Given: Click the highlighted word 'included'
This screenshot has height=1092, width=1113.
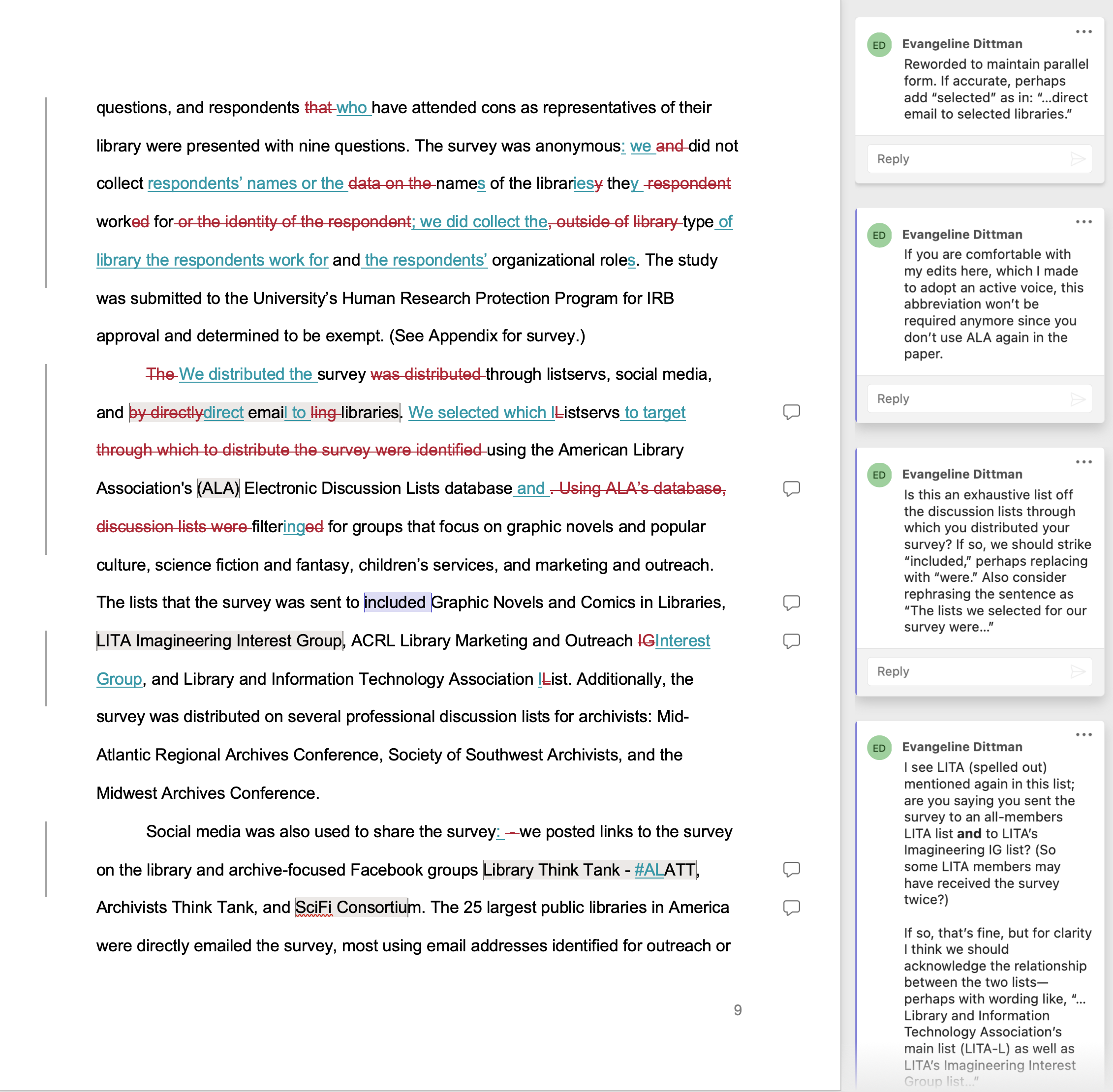Looking at the screenshot, I should [x=395, y=603].
